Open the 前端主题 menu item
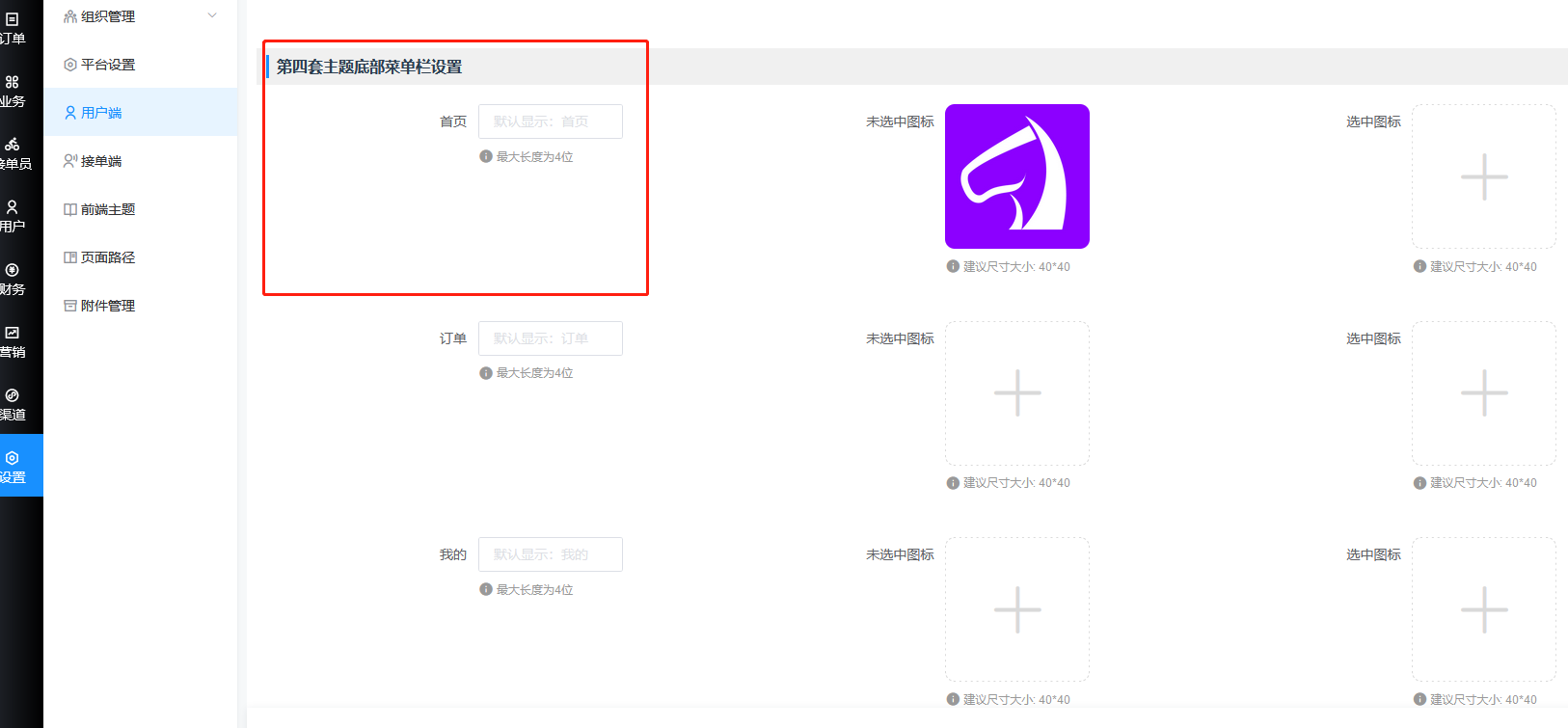This screenshot has height=728, width=1568. pyautogui.click(x=108, y=209)
